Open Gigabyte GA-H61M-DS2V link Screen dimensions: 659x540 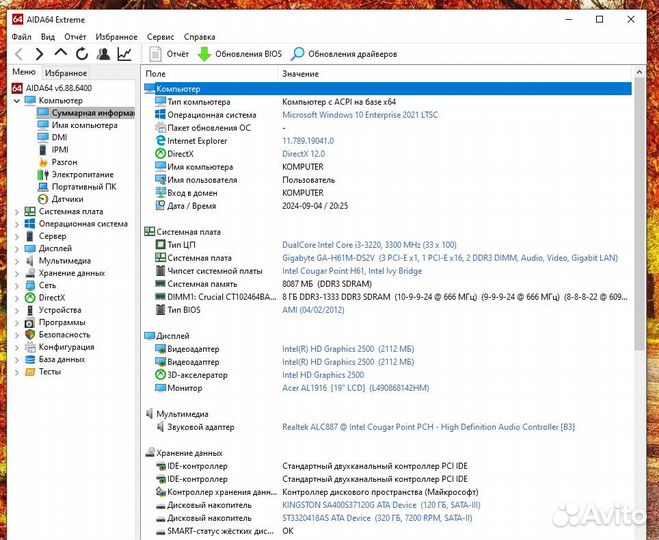click(450, 258)
